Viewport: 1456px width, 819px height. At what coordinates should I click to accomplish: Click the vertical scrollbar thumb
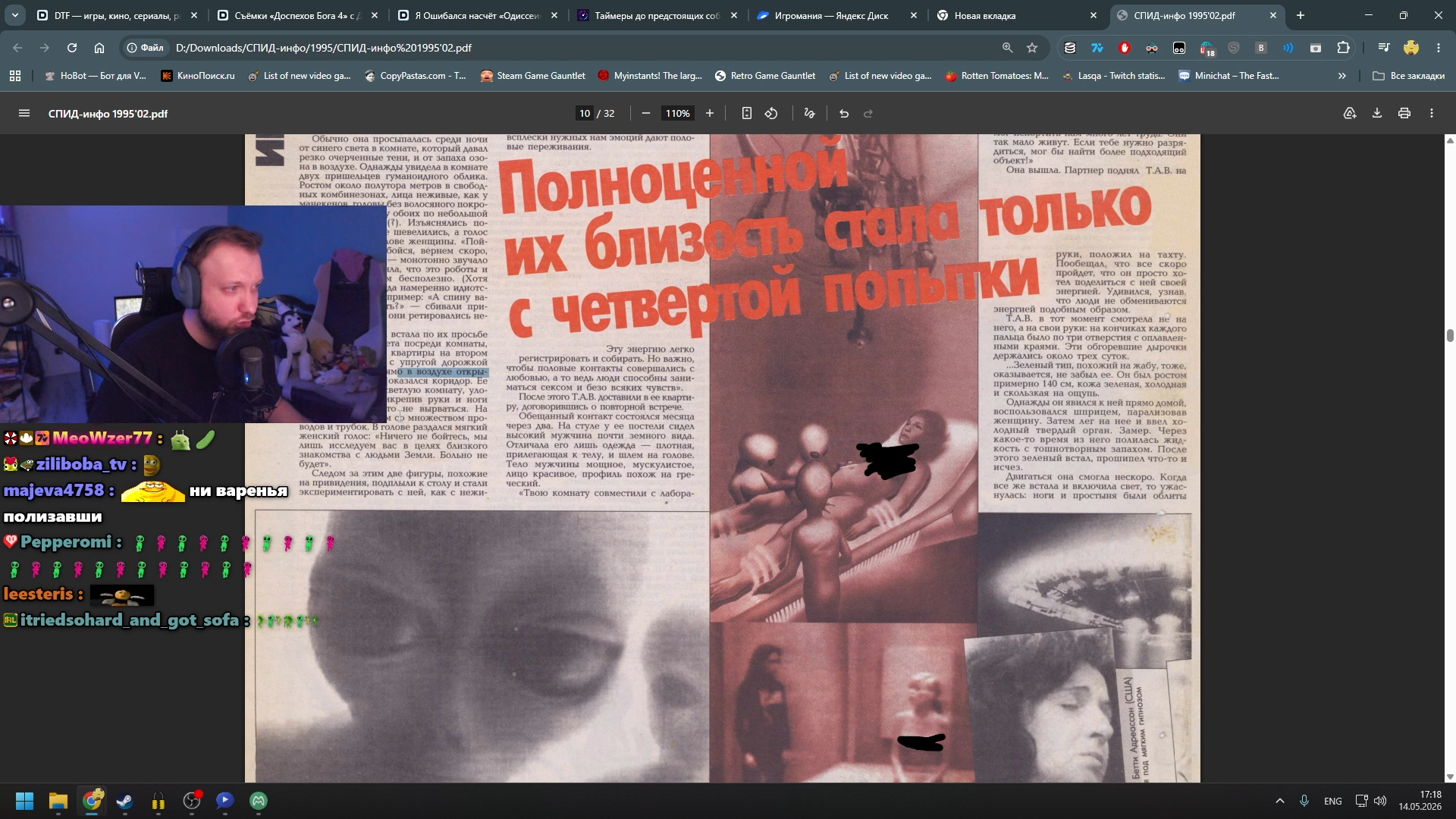click(1450, 336)
